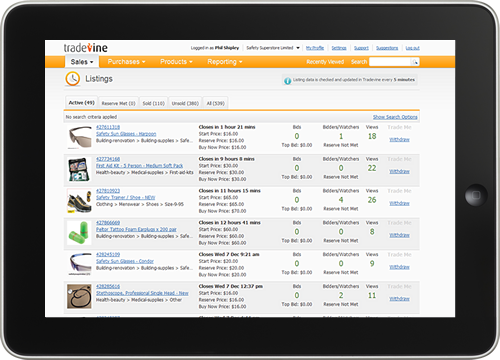
Task: Switch to the Sold (110) tab
Action: coord(153,103)
